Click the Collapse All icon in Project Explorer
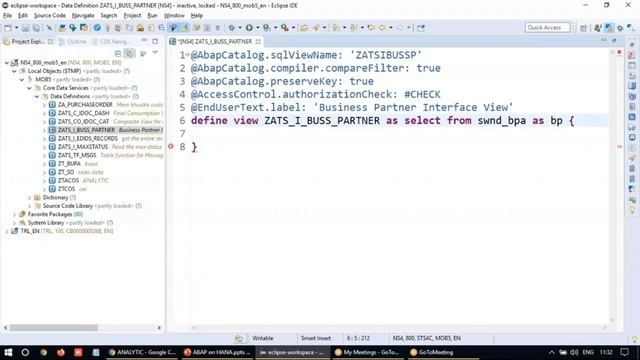This screenshot has height=360, width=640. [x=118, y=53]
